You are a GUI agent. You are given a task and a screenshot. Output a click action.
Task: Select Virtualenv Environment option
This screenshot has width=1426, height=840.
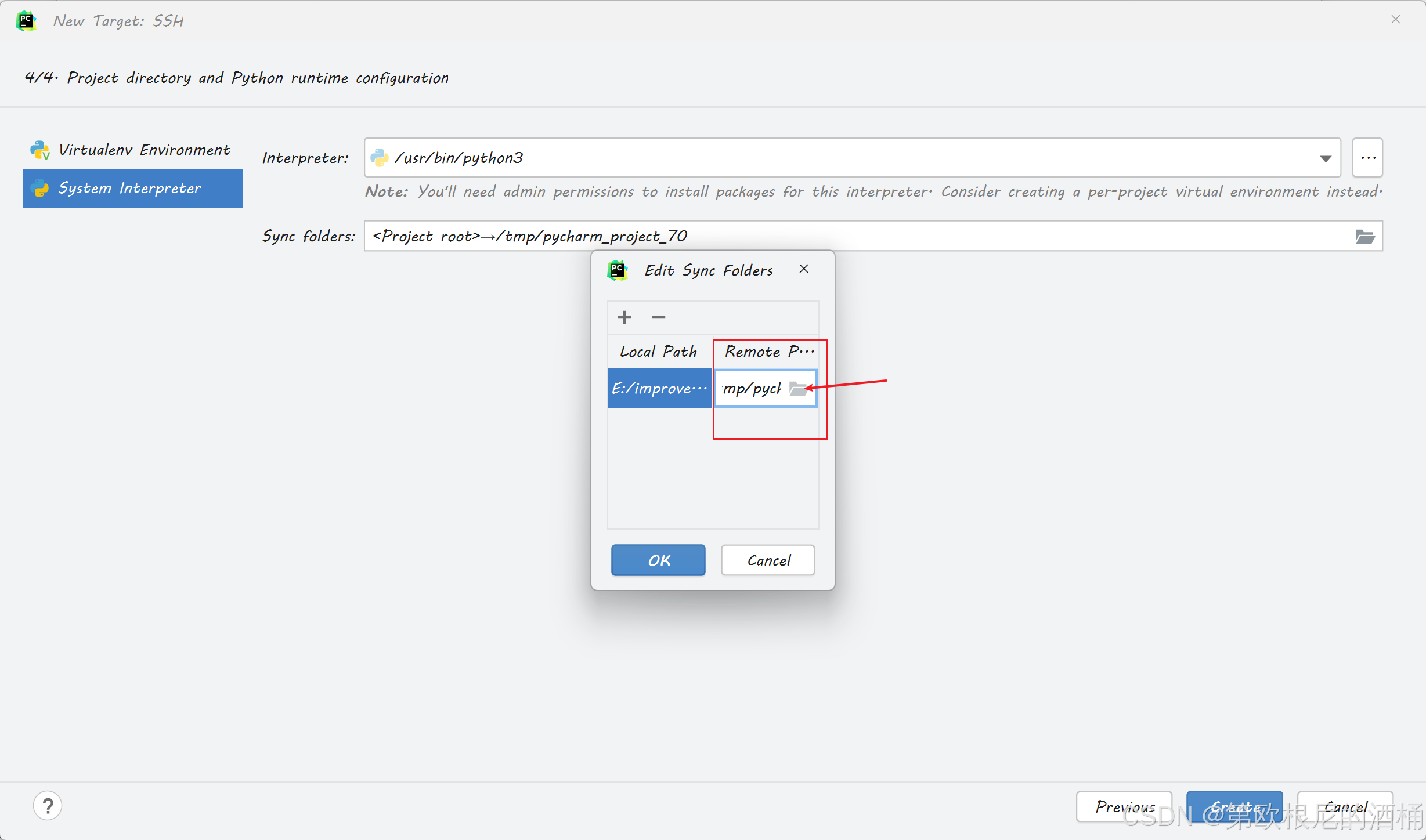pyautogui.click(x=132, y=150)
